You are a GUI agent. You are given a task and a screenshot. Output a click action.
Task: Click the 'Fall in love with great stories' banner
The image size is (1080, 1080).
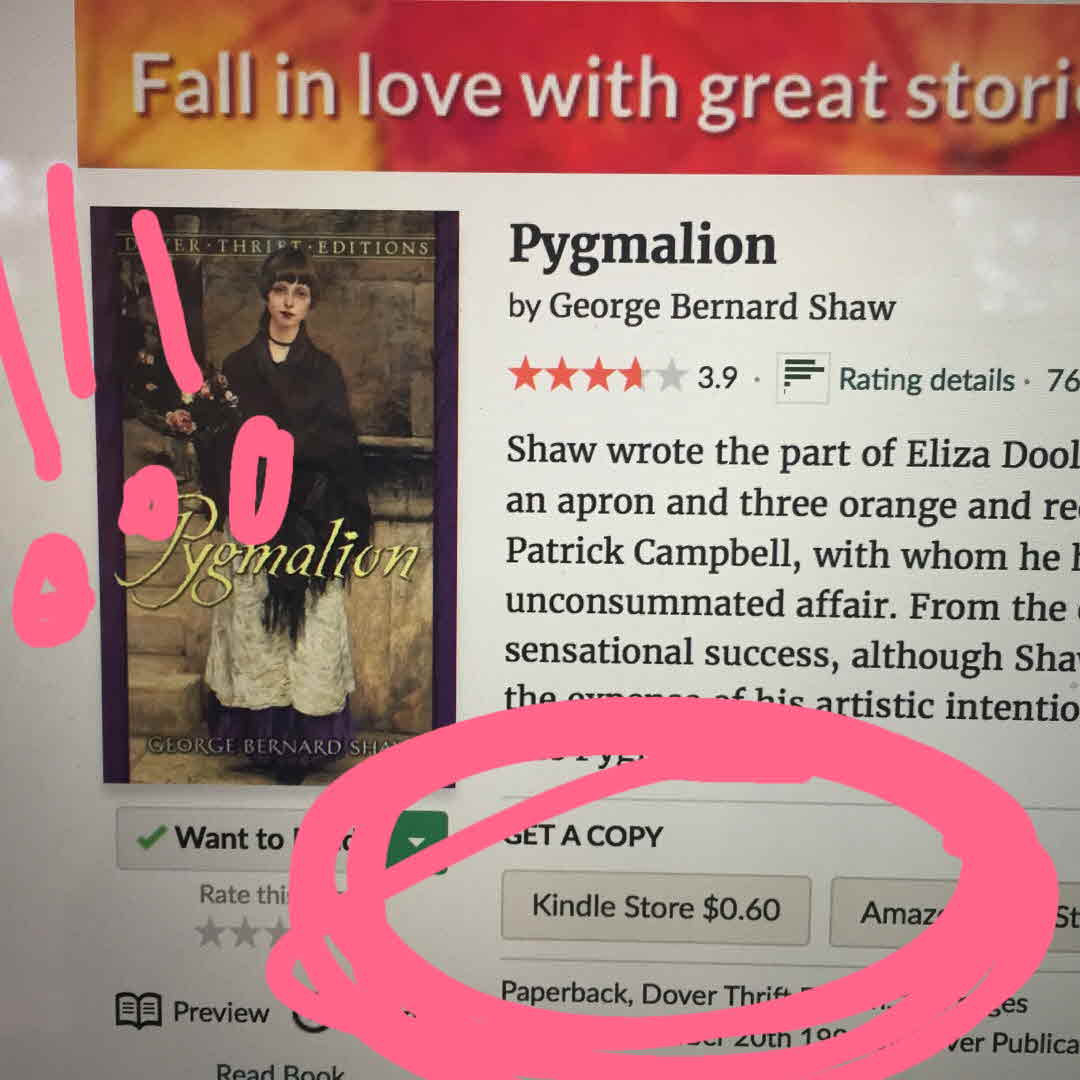pyautogui.click(x=579, y=86)
